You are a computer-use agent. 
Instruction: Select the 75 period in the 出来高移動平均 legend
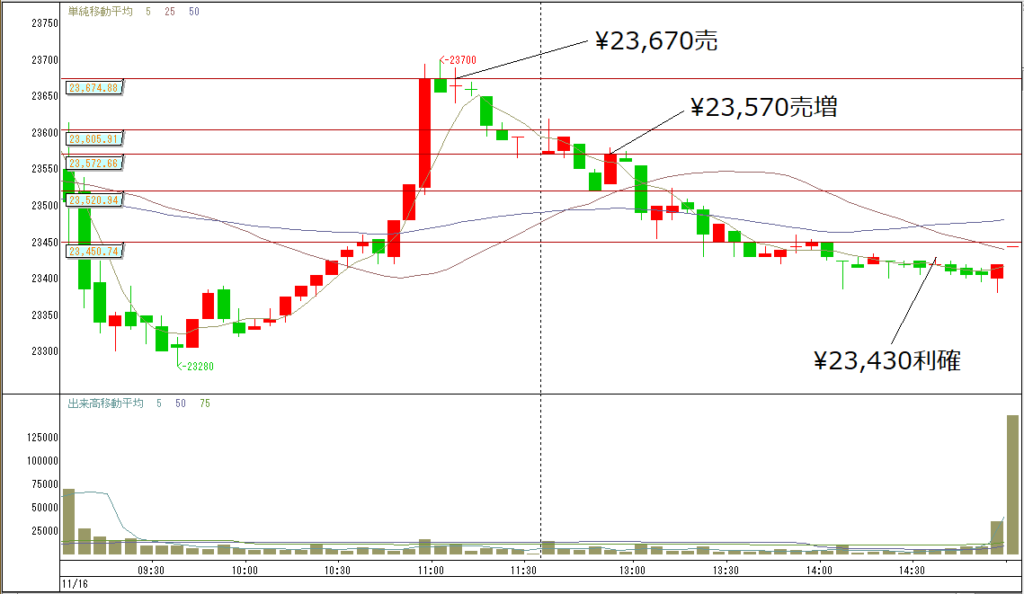[x=205, y=403]
